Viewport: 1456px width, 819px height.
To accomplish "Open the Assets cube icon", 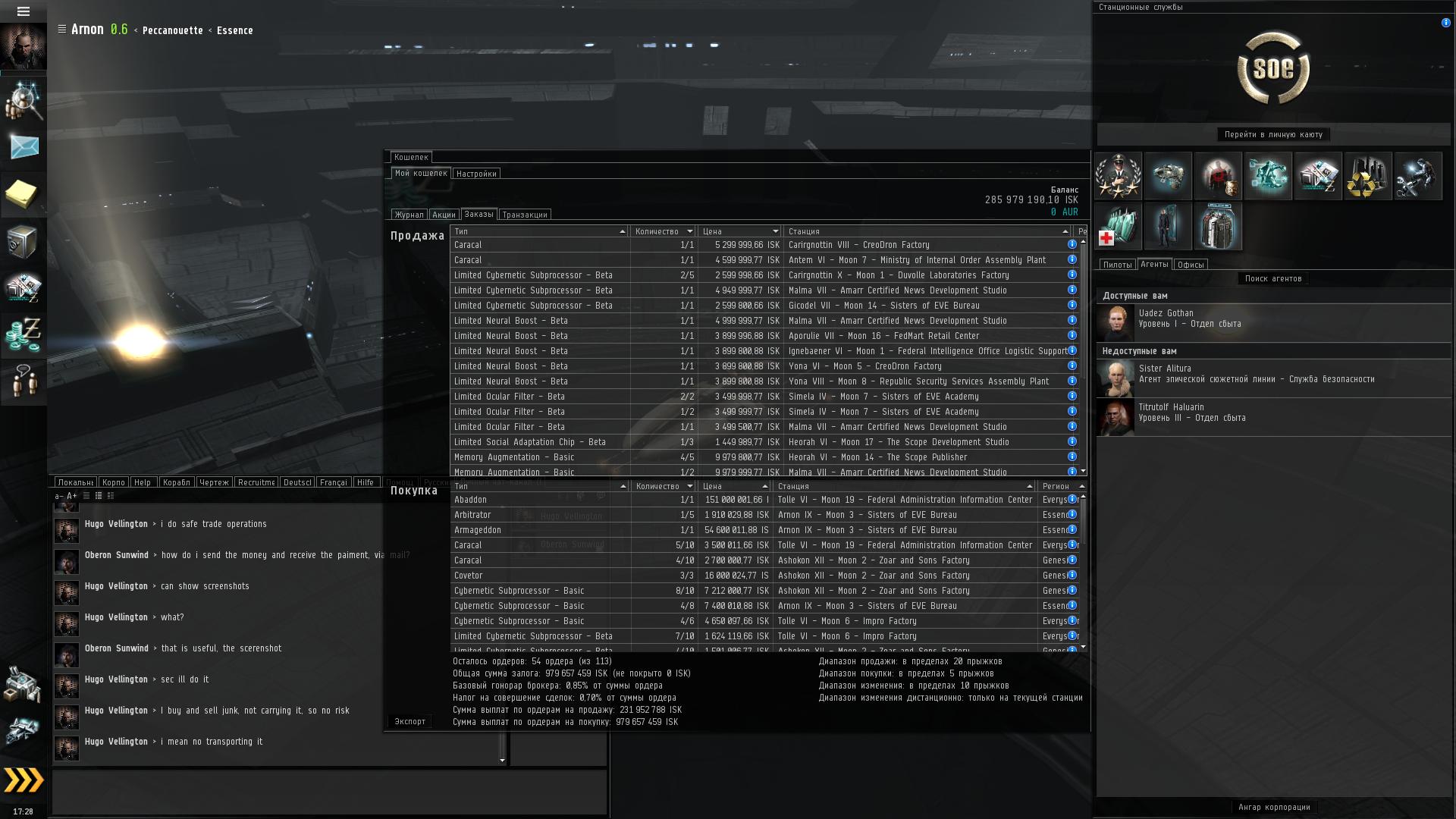I will pos(23,241).
